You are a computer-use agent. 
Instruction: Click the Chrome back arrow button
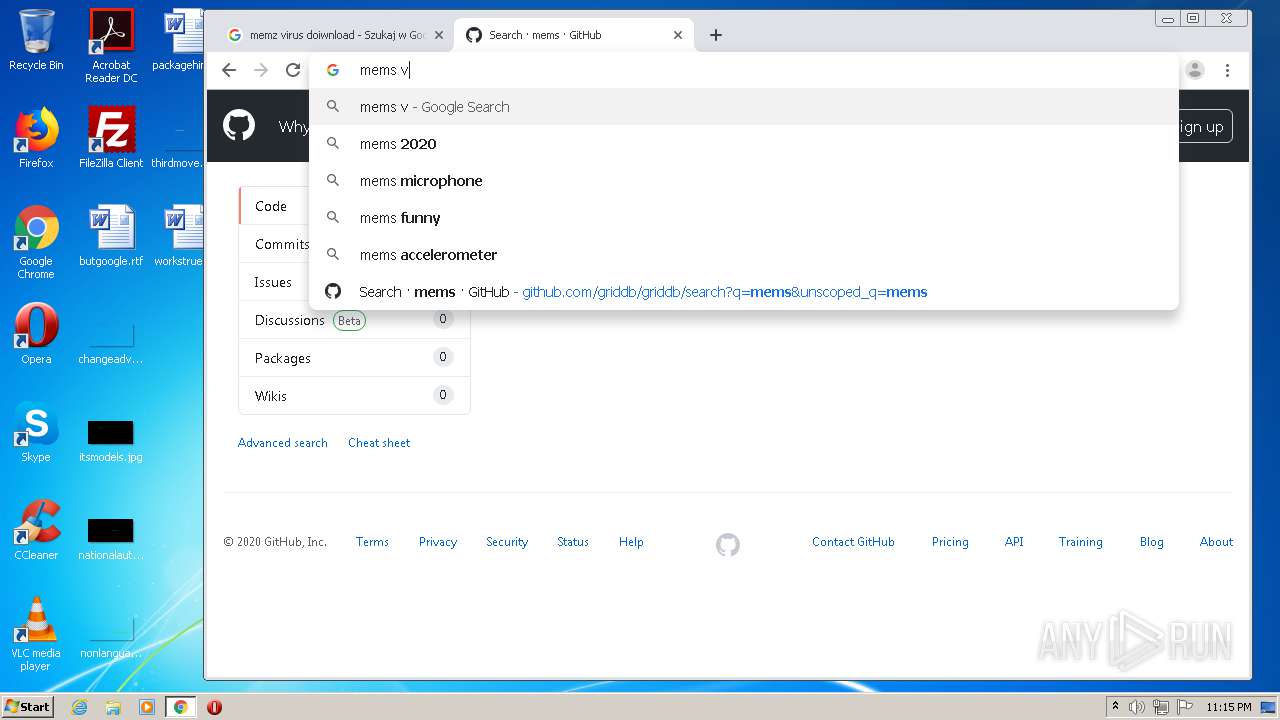click(229, 70)
